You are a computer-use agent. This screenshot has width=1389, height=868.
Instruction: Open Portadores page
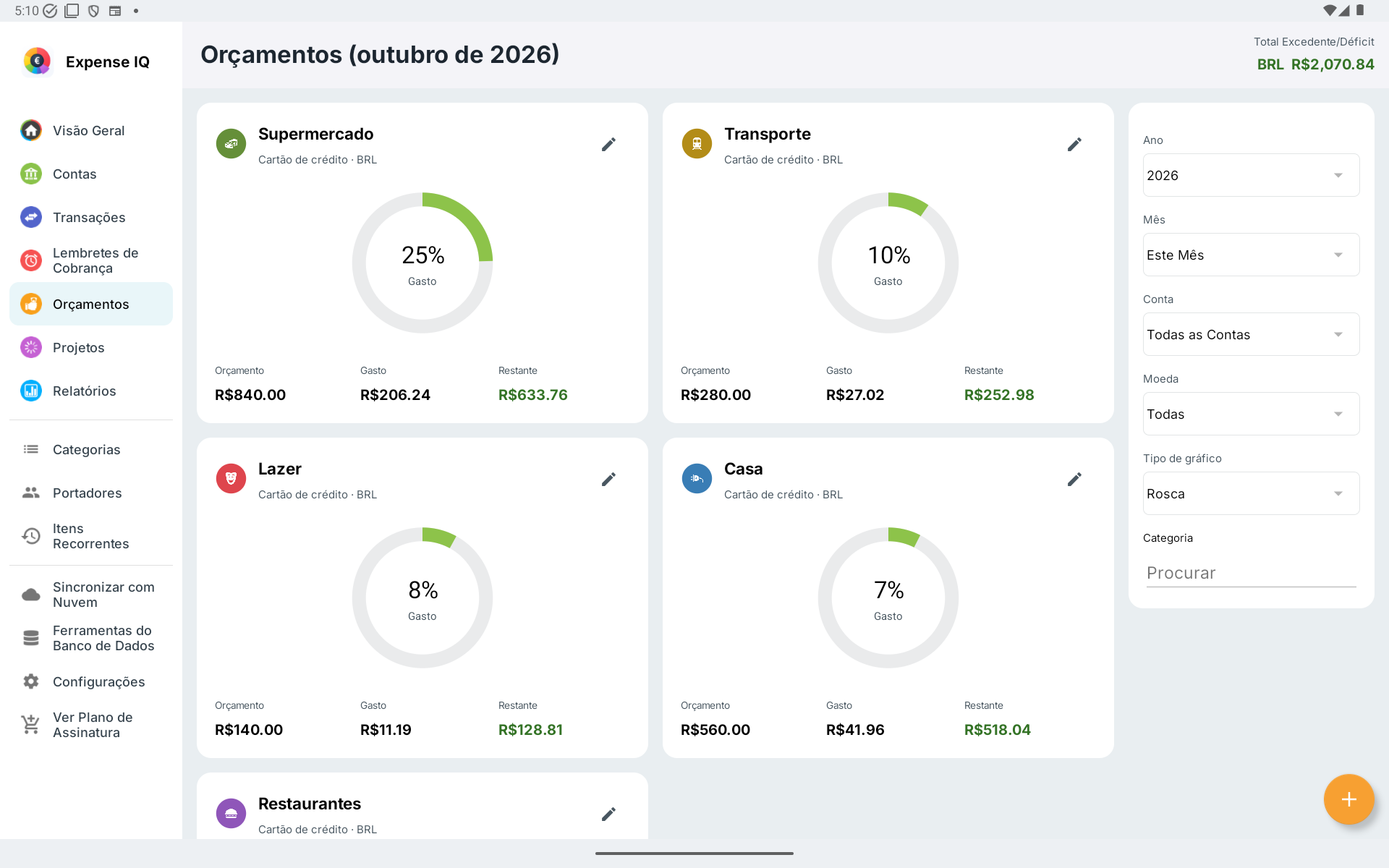coord(91,493)
